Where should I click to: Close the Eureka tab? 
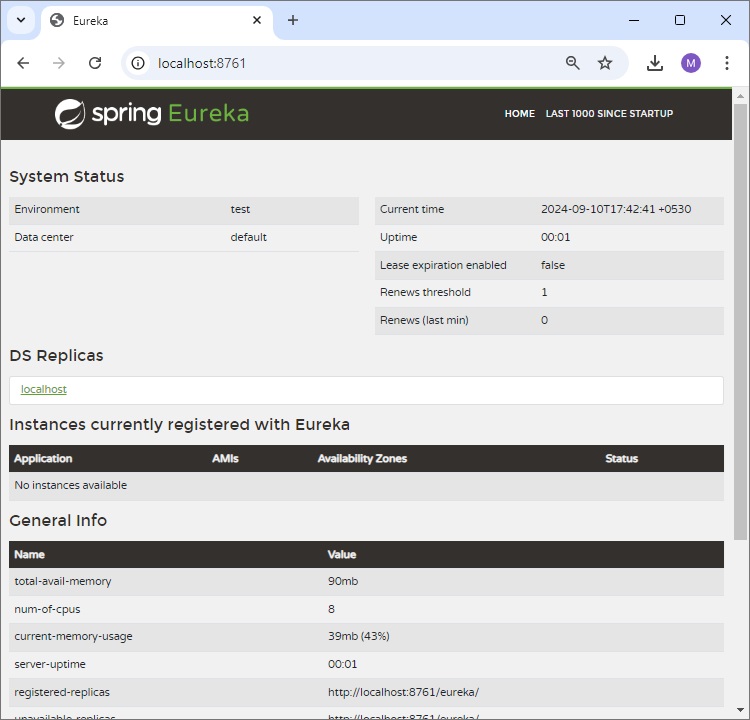[x=257, y=20]
